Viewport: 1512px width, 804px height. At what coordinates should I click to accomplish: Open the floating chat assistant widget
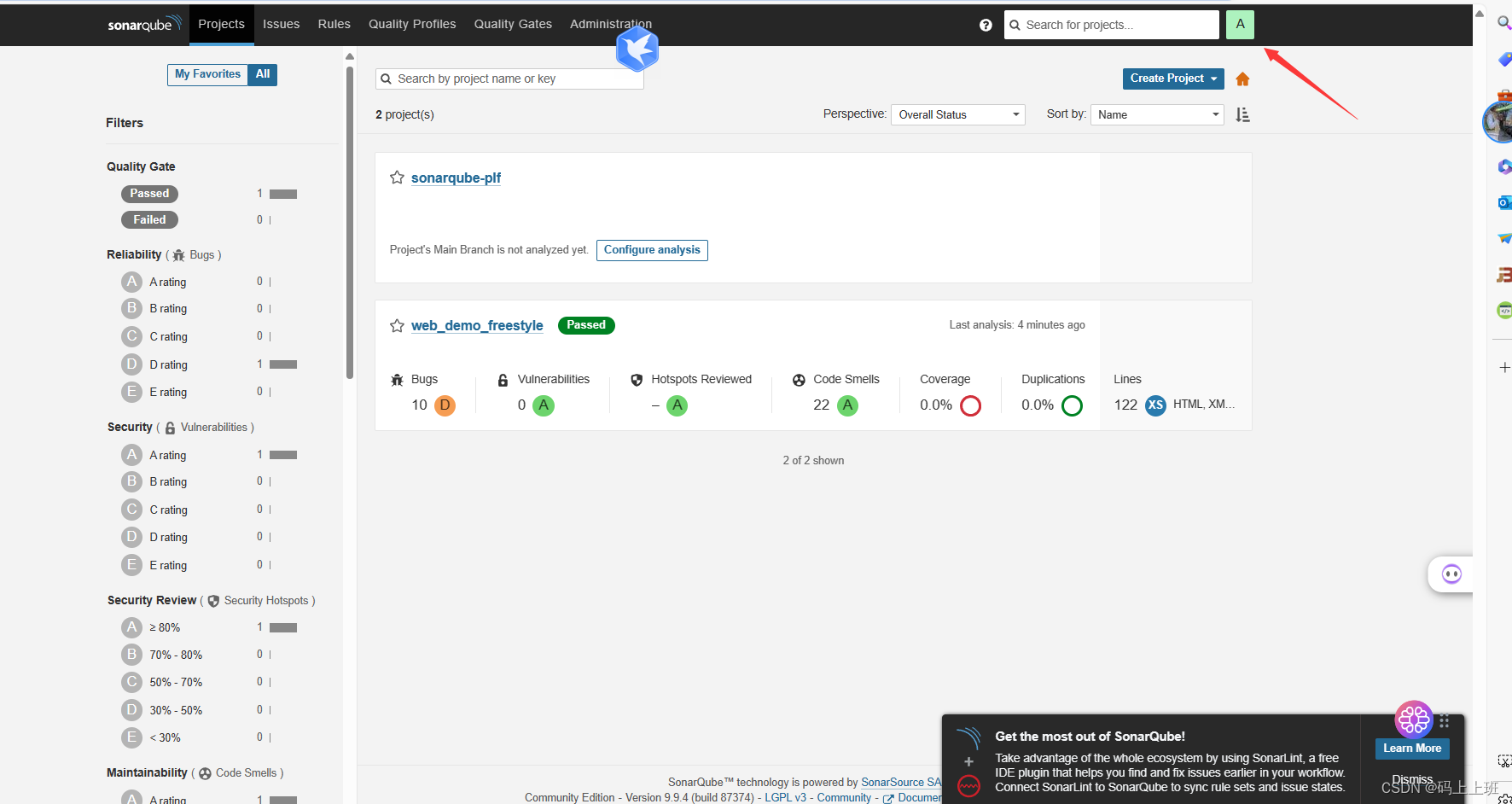pyautogui.click(x=1451, y=574)
